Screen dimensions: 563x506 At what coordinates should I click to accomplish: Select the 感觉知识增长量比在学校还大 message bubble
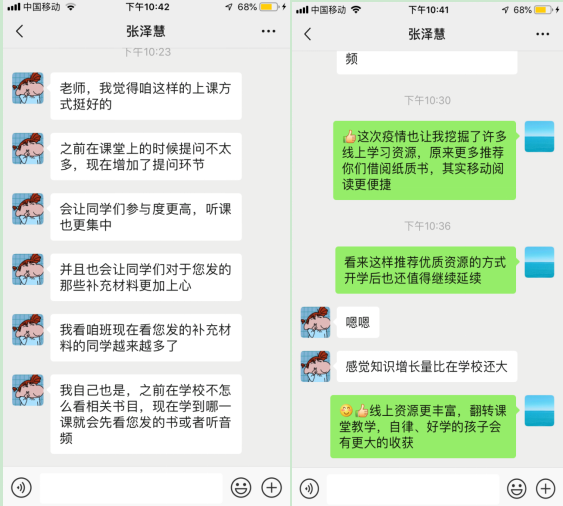pos(427,366)
